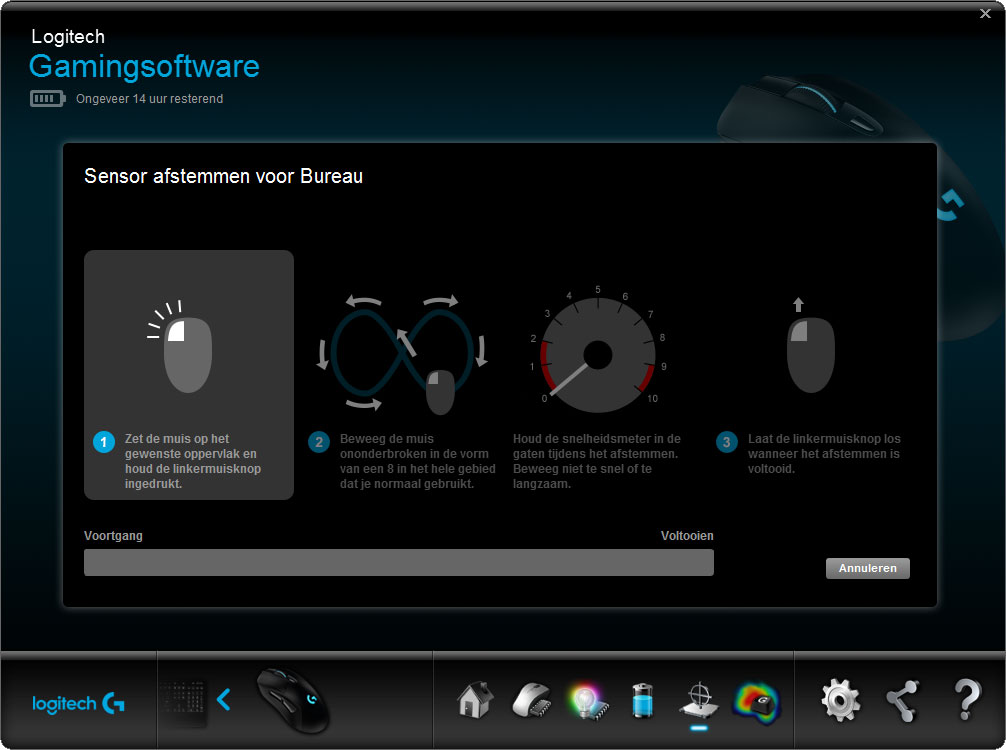Open the input analysis heatmap icon

(756, 703)
